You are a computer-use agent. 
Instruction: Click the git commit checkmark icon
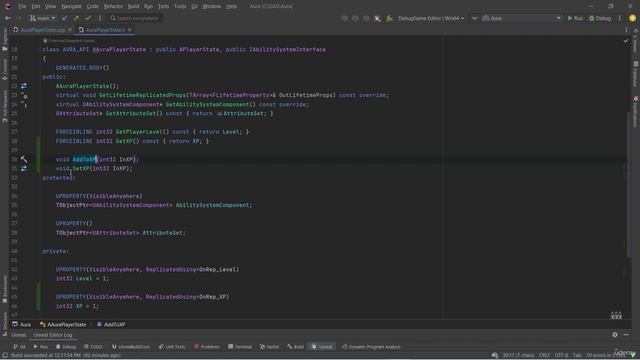coord(88,18)
